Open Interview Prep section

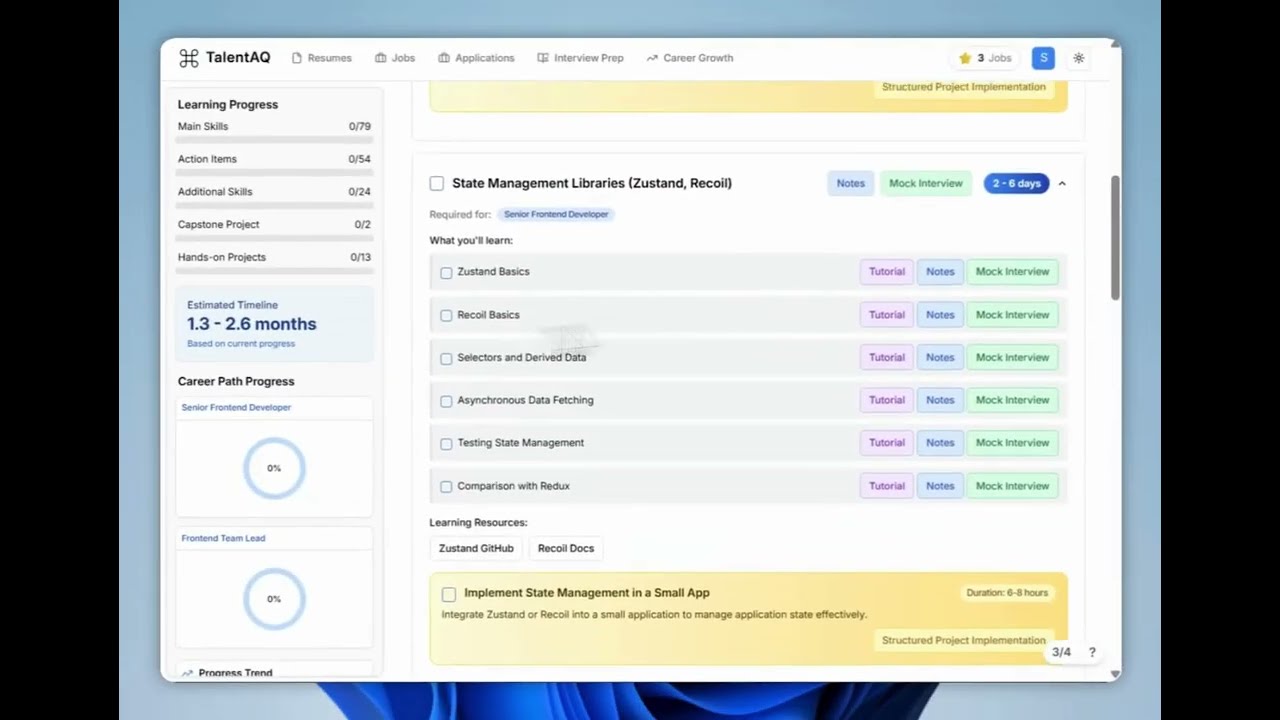coord(580,58)
